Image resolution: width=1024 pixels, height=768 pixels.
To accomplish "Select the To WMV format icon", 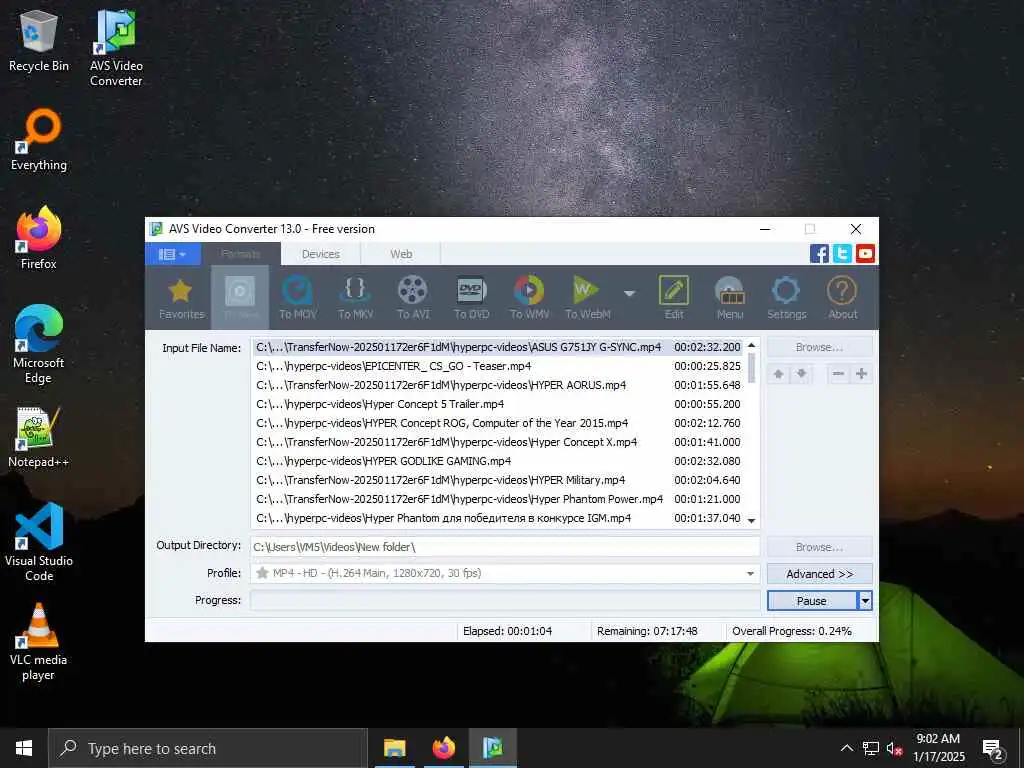I will click(529, 298).
